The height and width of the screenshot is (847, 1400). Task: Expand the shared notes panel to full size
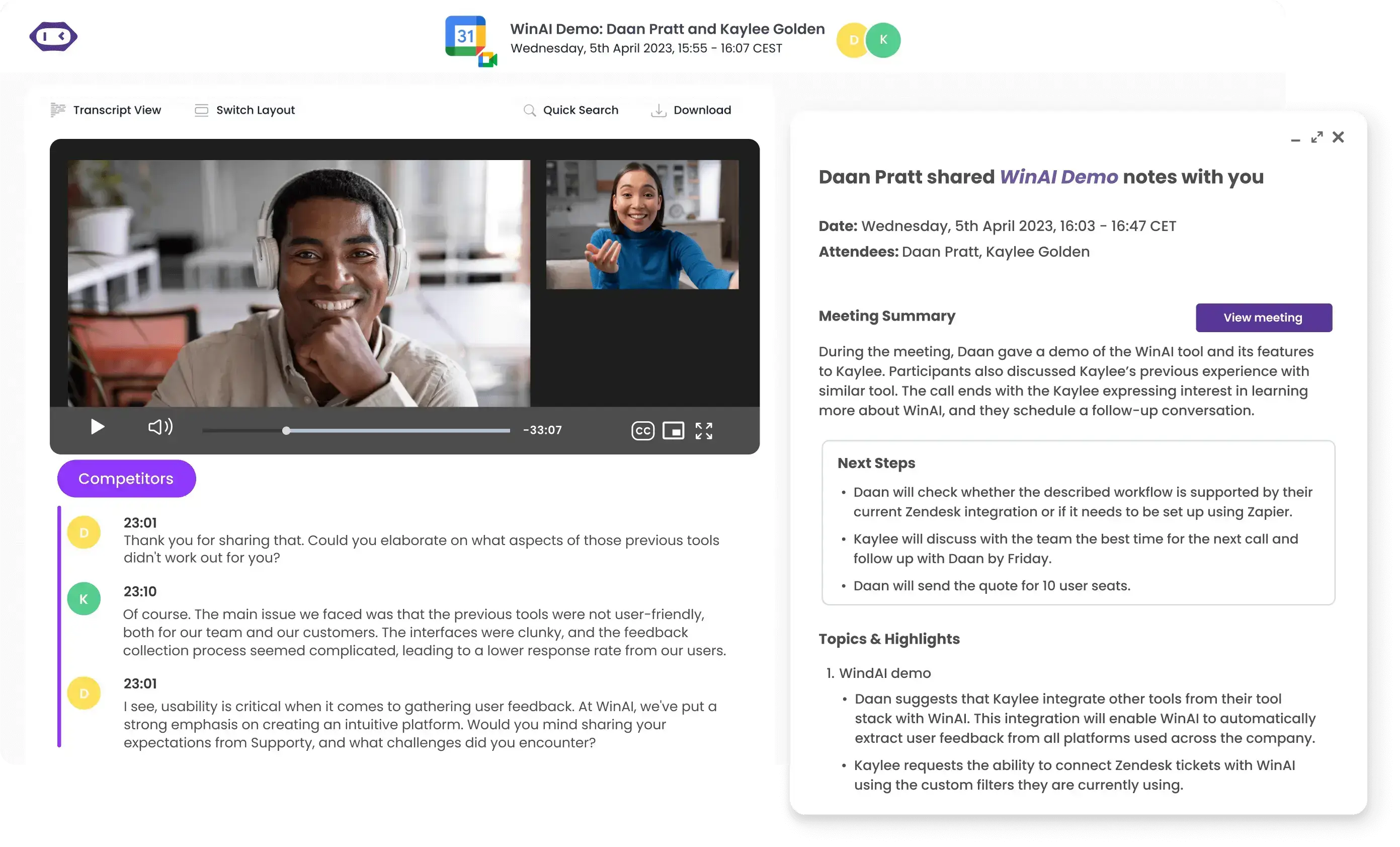[x=1316, y=137]
